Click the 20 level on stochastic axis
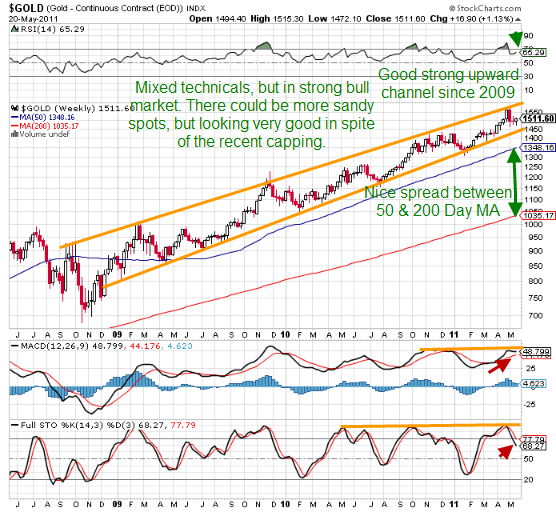Viewport: 556px width, 513px height. (x=528, y=480)
